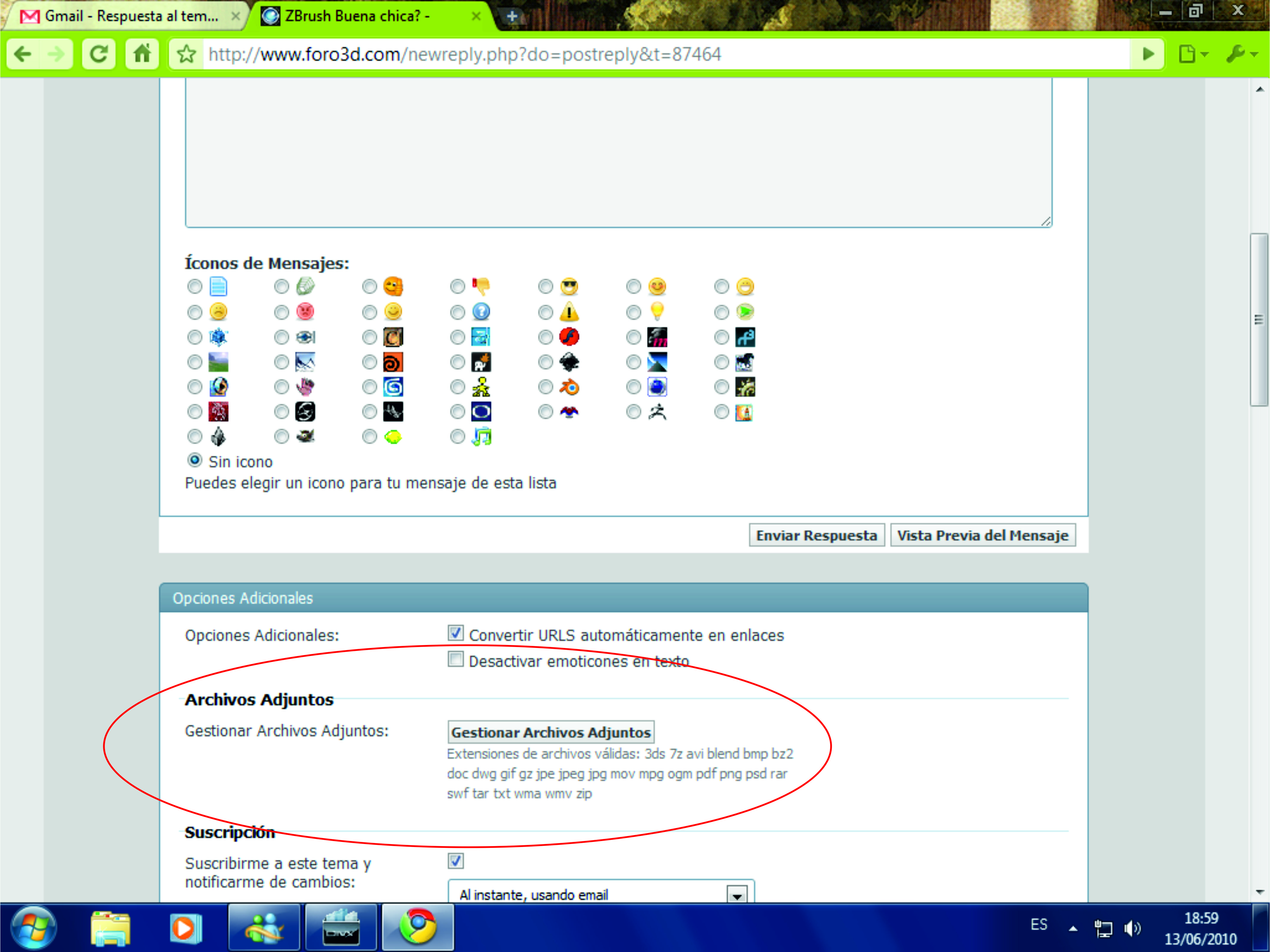Bookmark page with star icon

click(x=186, y=54)
